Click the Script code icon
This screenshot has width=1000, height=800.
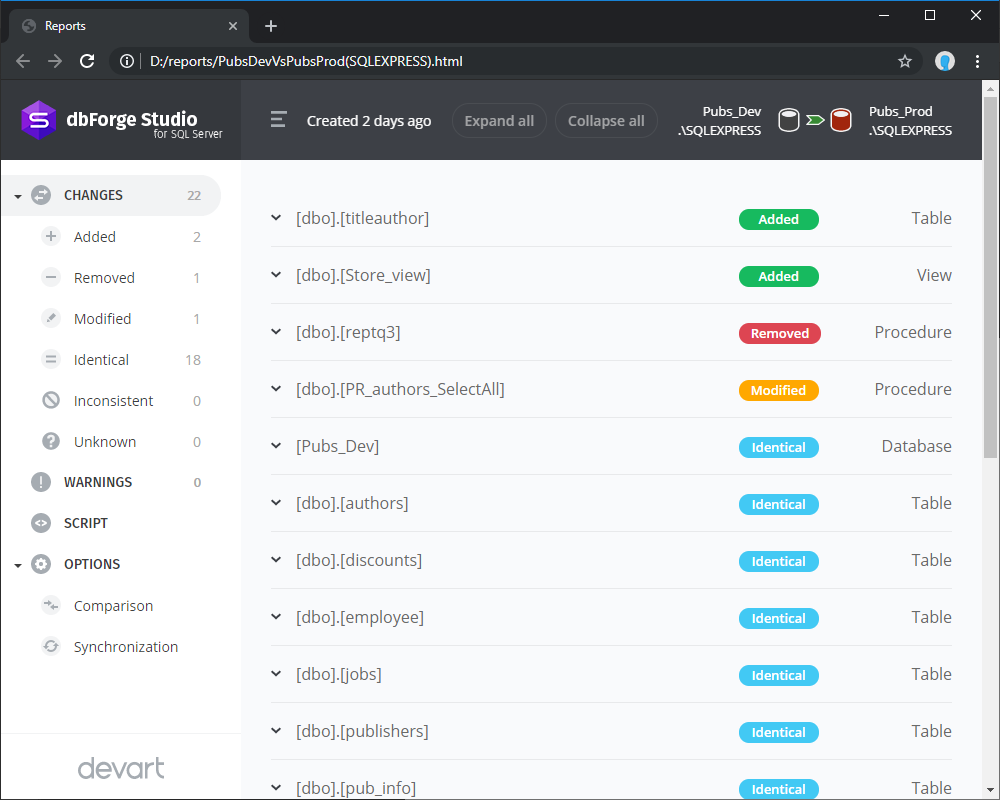coord(41,523)
